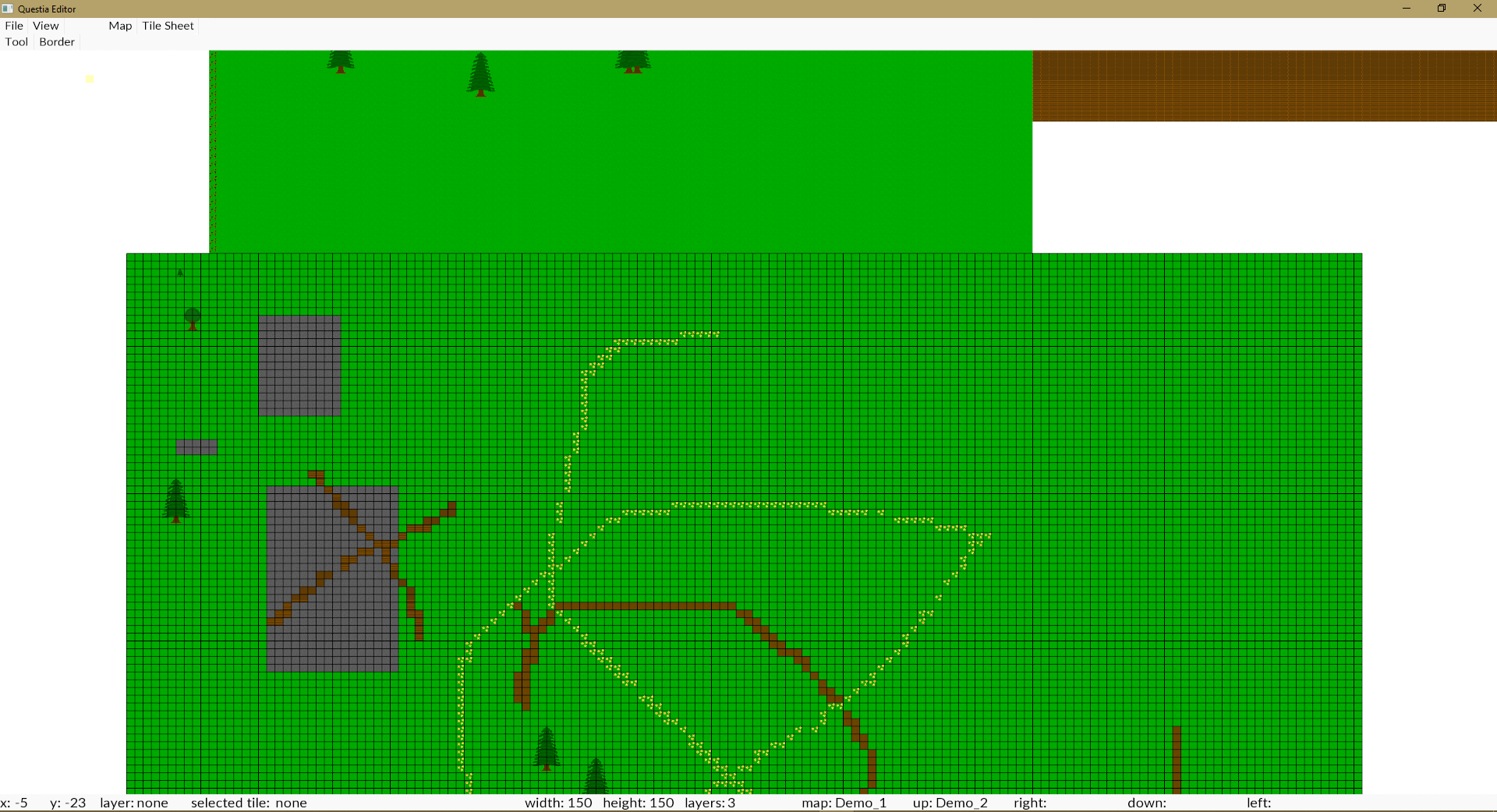Click the 'up: Demo_2' status text

[950, 803]
